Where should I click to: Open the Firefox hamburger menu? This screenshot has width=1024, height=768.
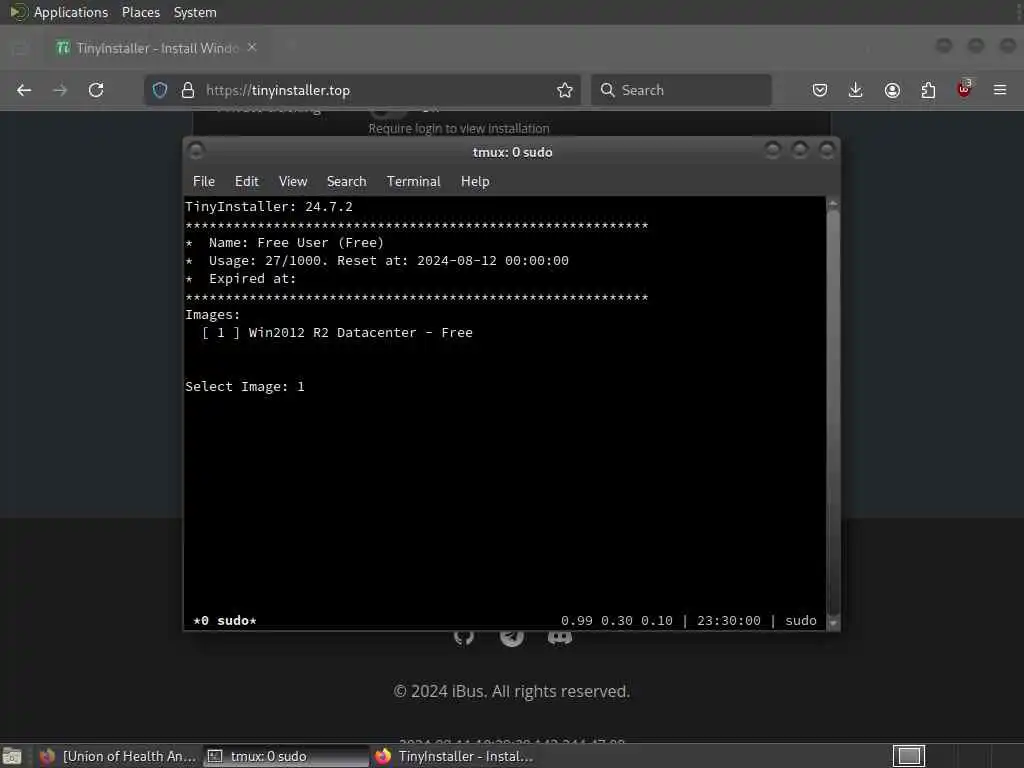[x=1000, y=90]
